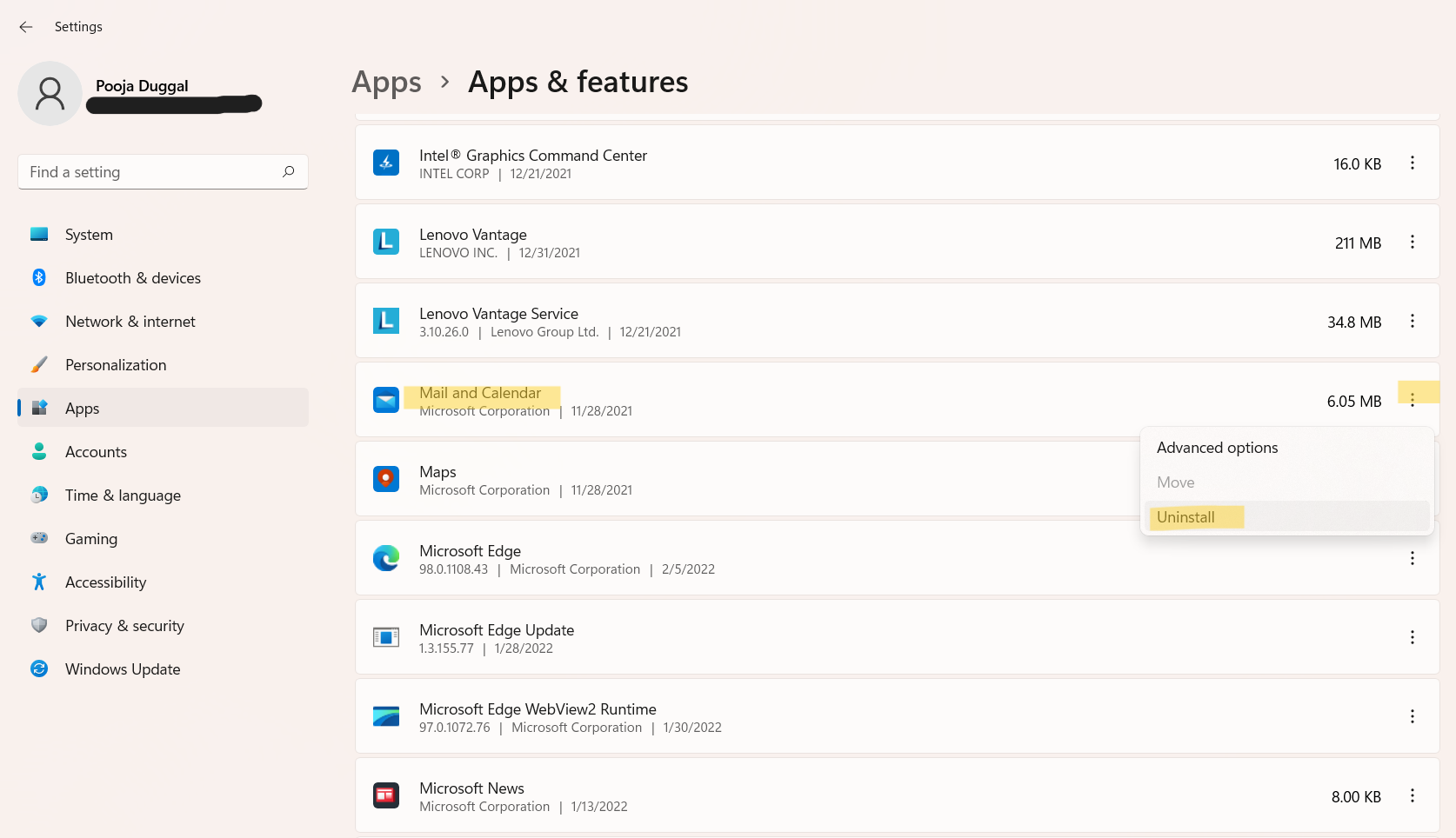Open Network & internet label
Image resolution: width=1456 pixels, height=838 pixels.
130,322
